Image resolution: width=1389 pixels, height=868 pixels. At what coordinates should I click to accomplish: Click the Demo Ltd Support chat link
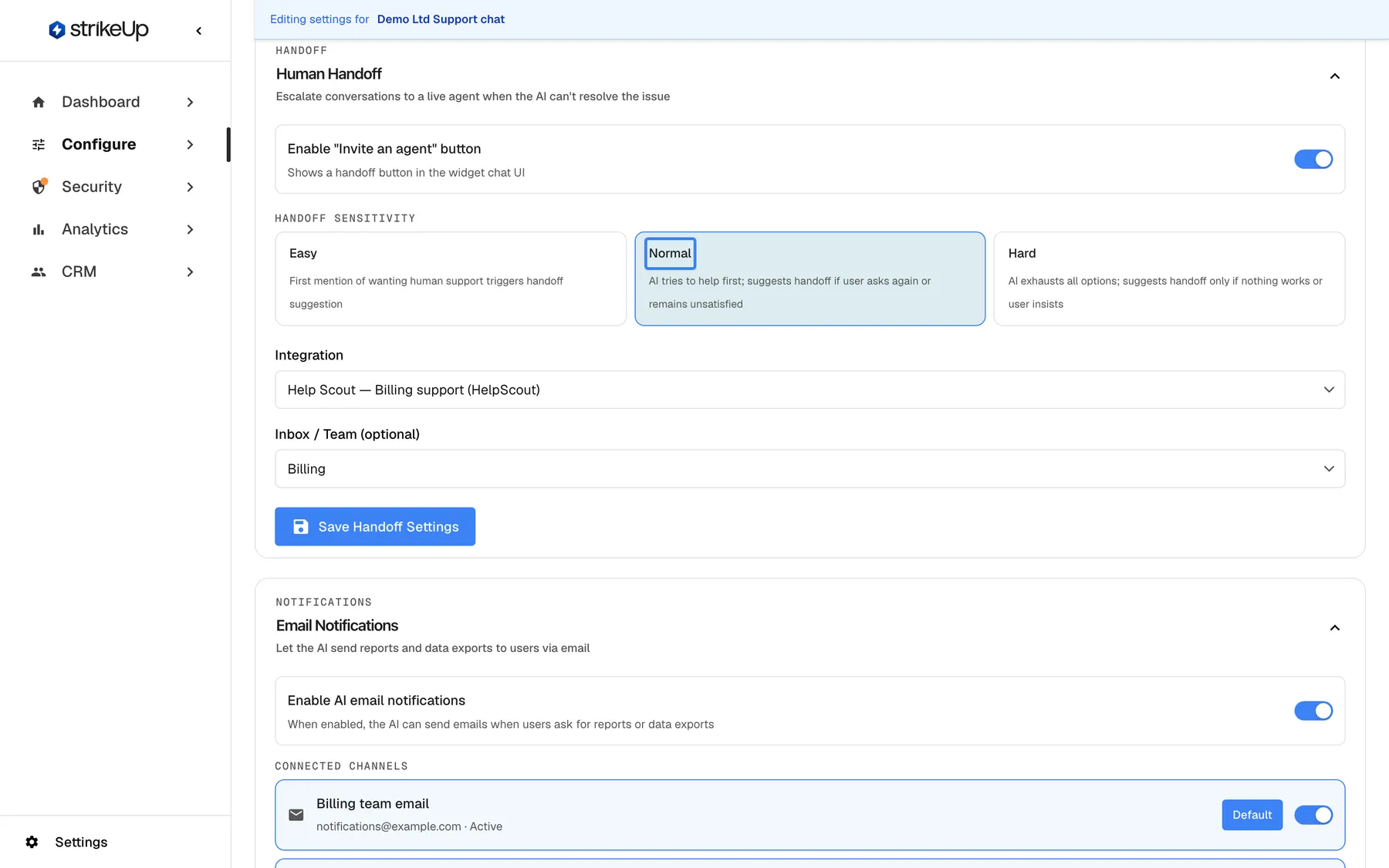point(441,19)
